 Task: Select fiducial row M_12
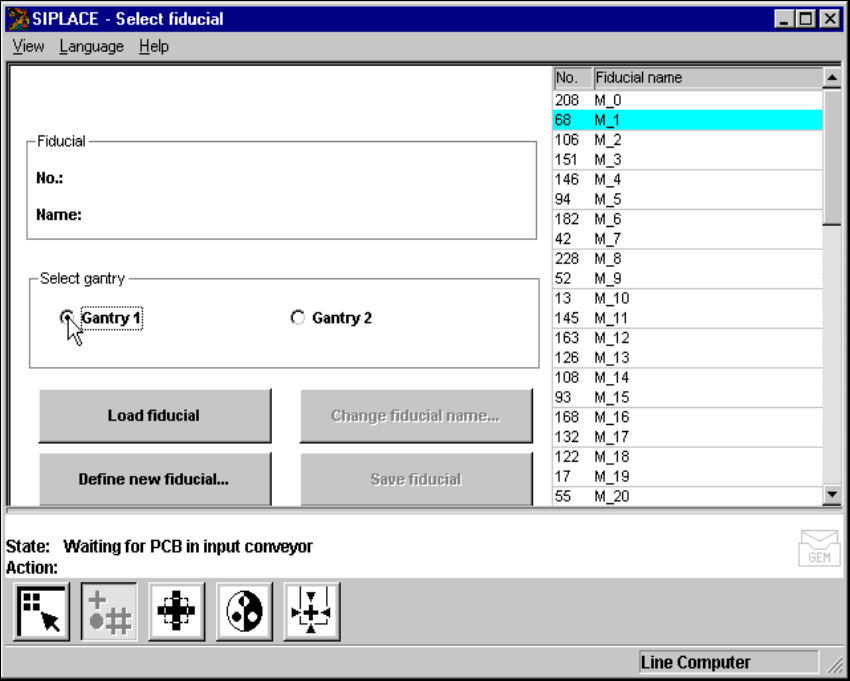(x=687, y=338)
